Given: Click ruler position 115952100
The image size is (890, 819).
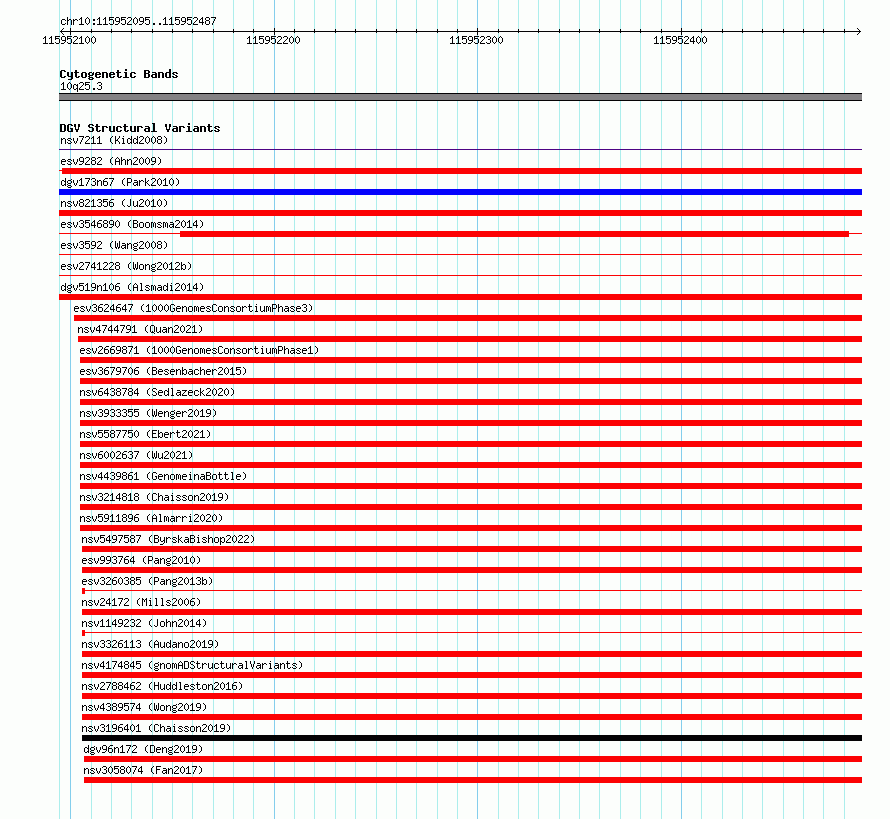Looking at the screenshot, I should [x=69, y=40].
